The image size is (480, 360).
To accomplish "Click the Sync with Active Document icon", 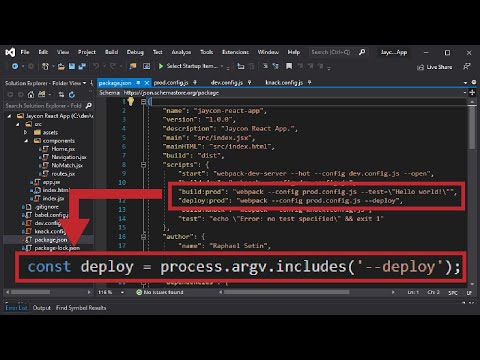I will tap(61, 95).
